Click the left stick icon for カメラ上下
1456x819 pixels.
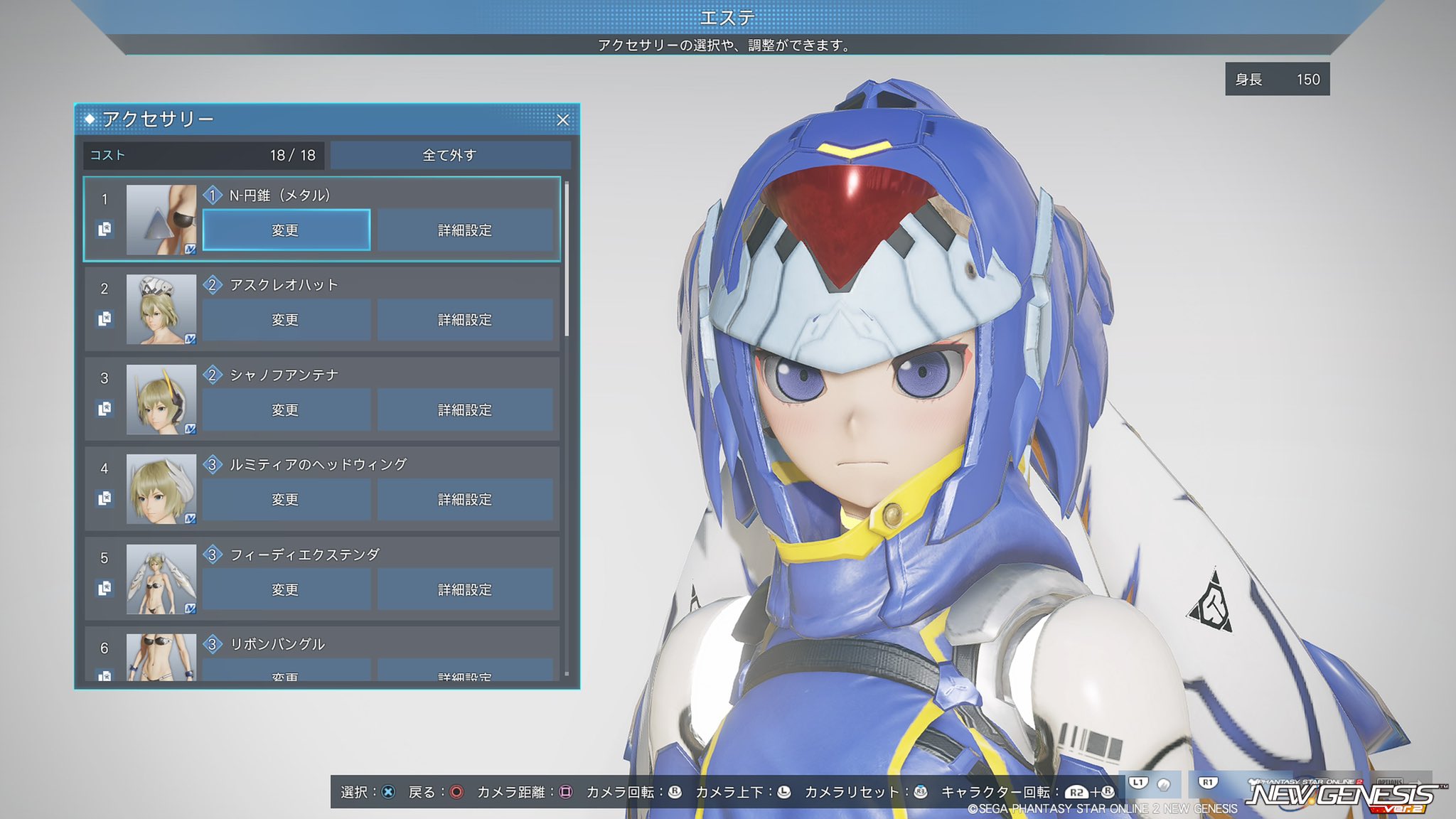(x=784, y=792)
